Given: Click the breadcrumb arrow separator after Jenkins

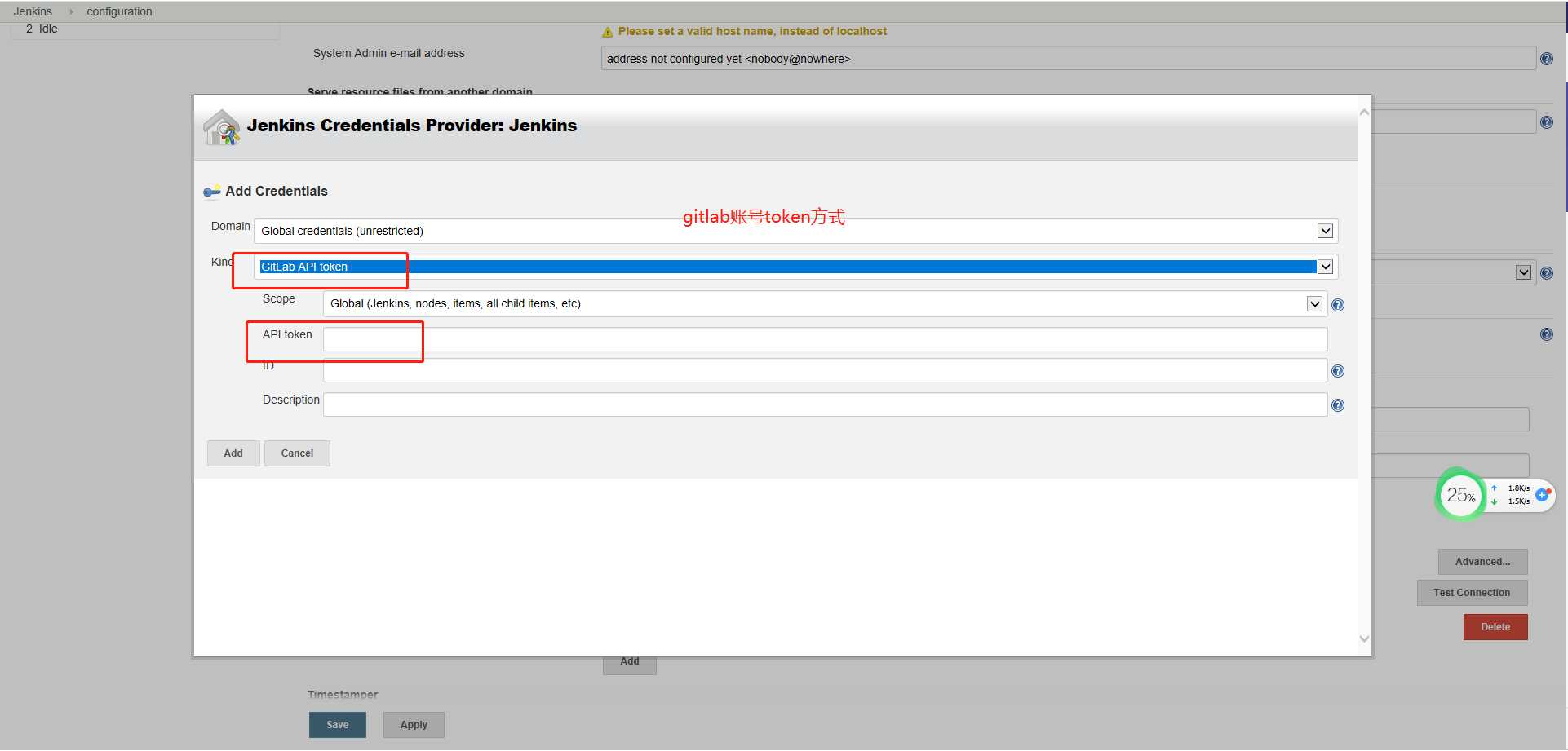Looking at the screenshot, I should point(71,11).
